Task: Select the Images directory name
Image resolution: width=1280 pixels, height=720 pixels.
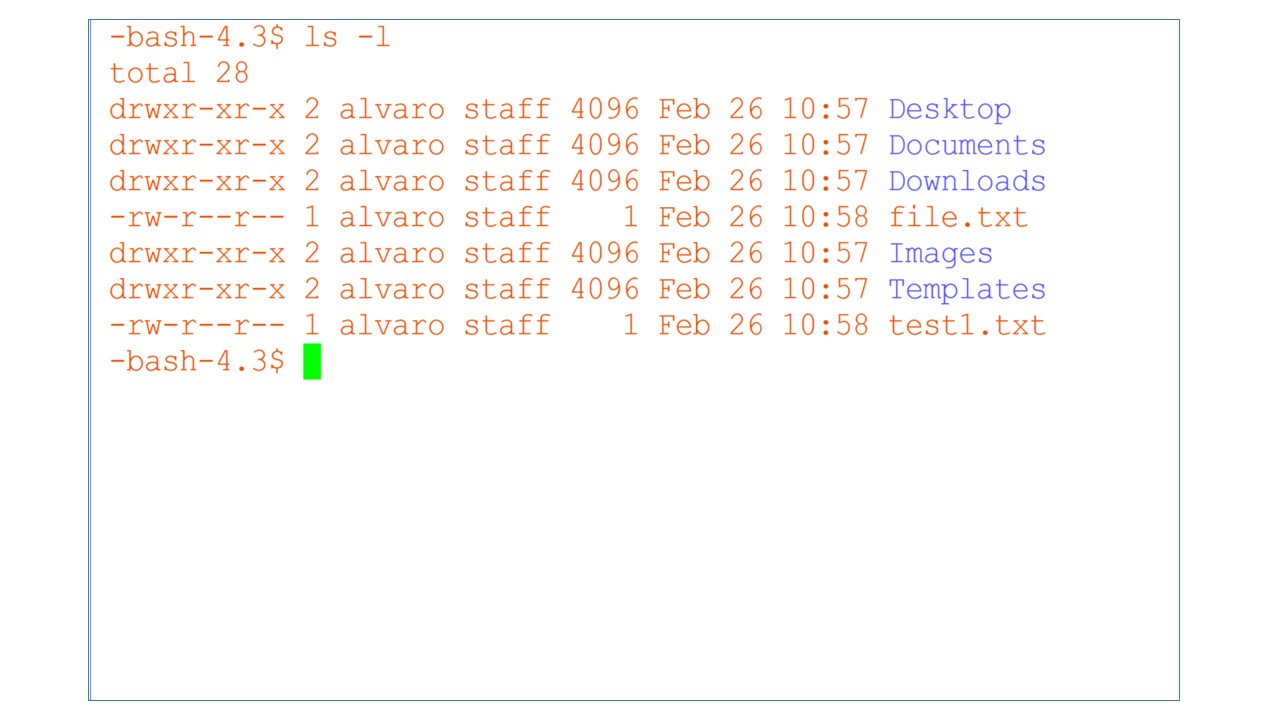Action: coord(941,254)
